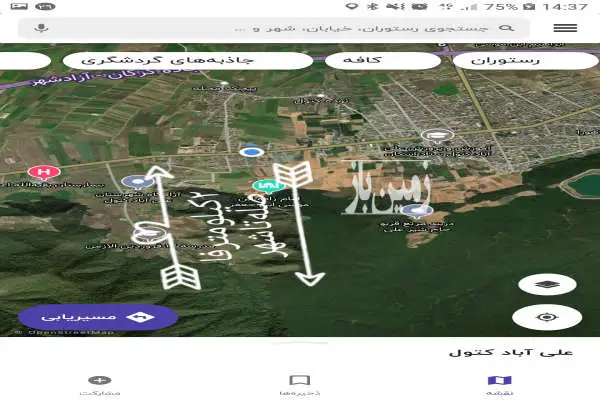Tap the university marker with graduation cap
Viewport: 600px width, 400px height.
coord(437,136)
